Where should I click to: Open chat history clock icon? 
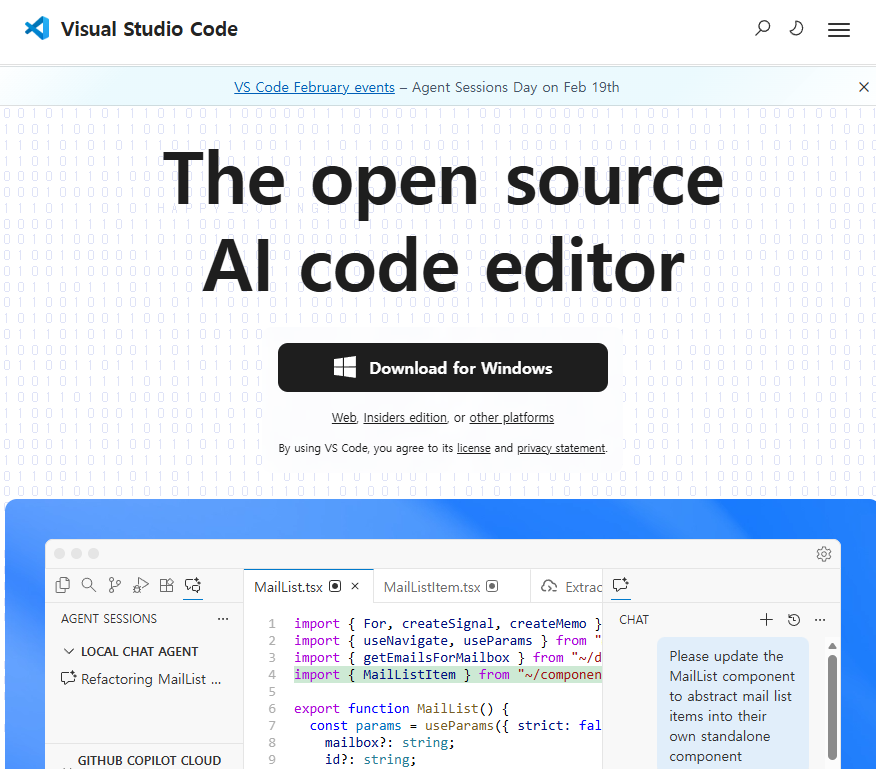pyautogui.click(x=794, y=620)
